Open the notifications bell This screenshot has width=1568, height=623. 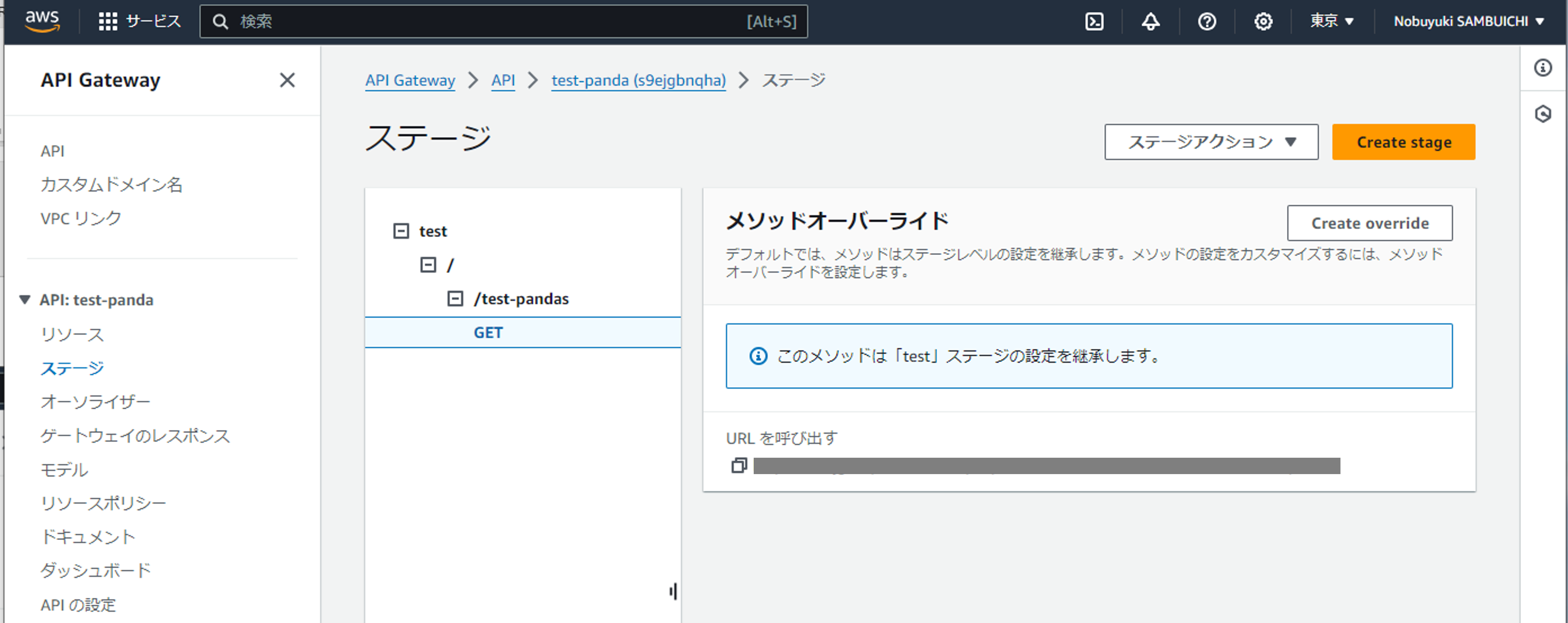click(1150, 22)
